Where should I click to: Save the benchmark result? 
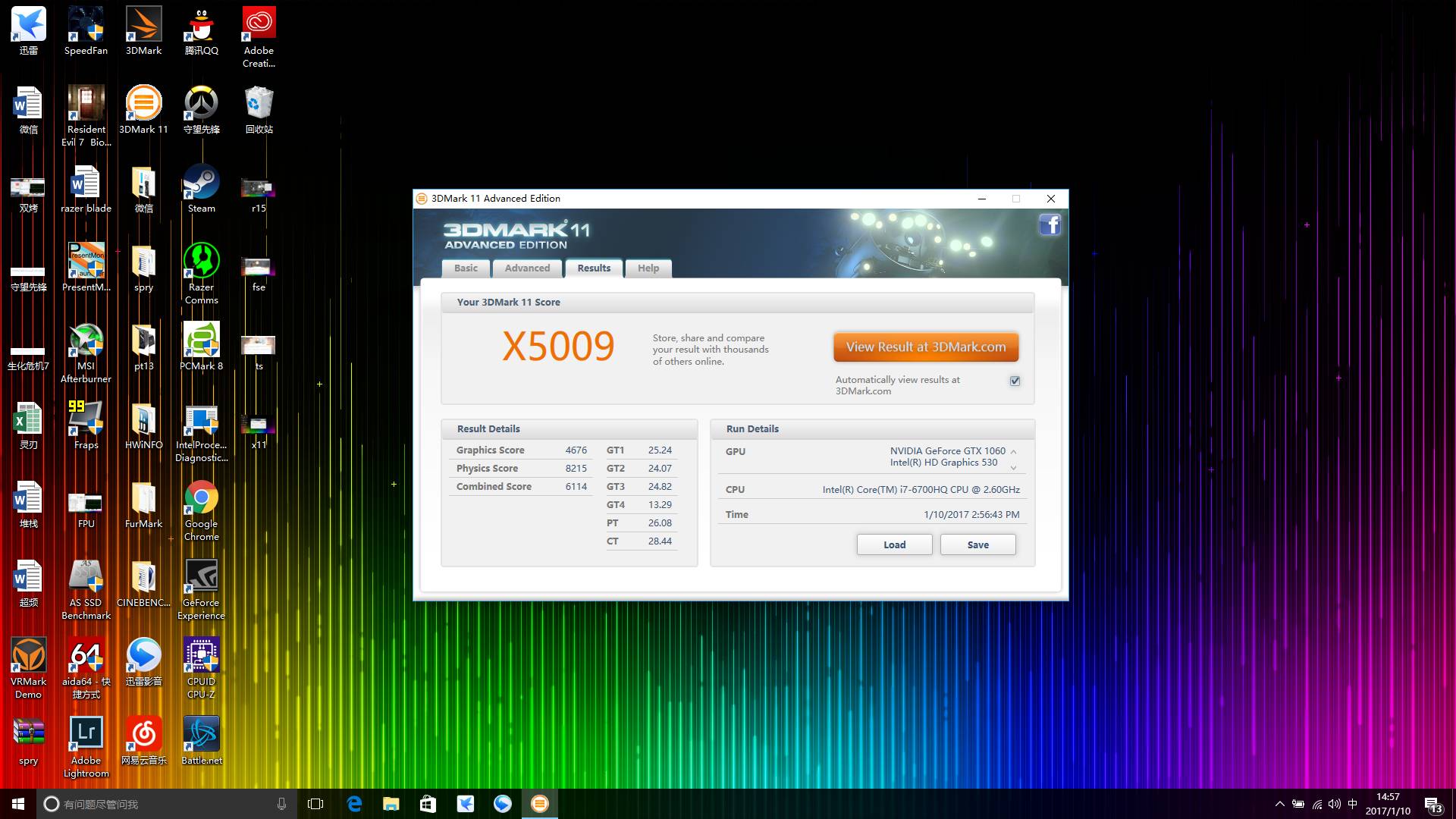(x=977, y=544)
